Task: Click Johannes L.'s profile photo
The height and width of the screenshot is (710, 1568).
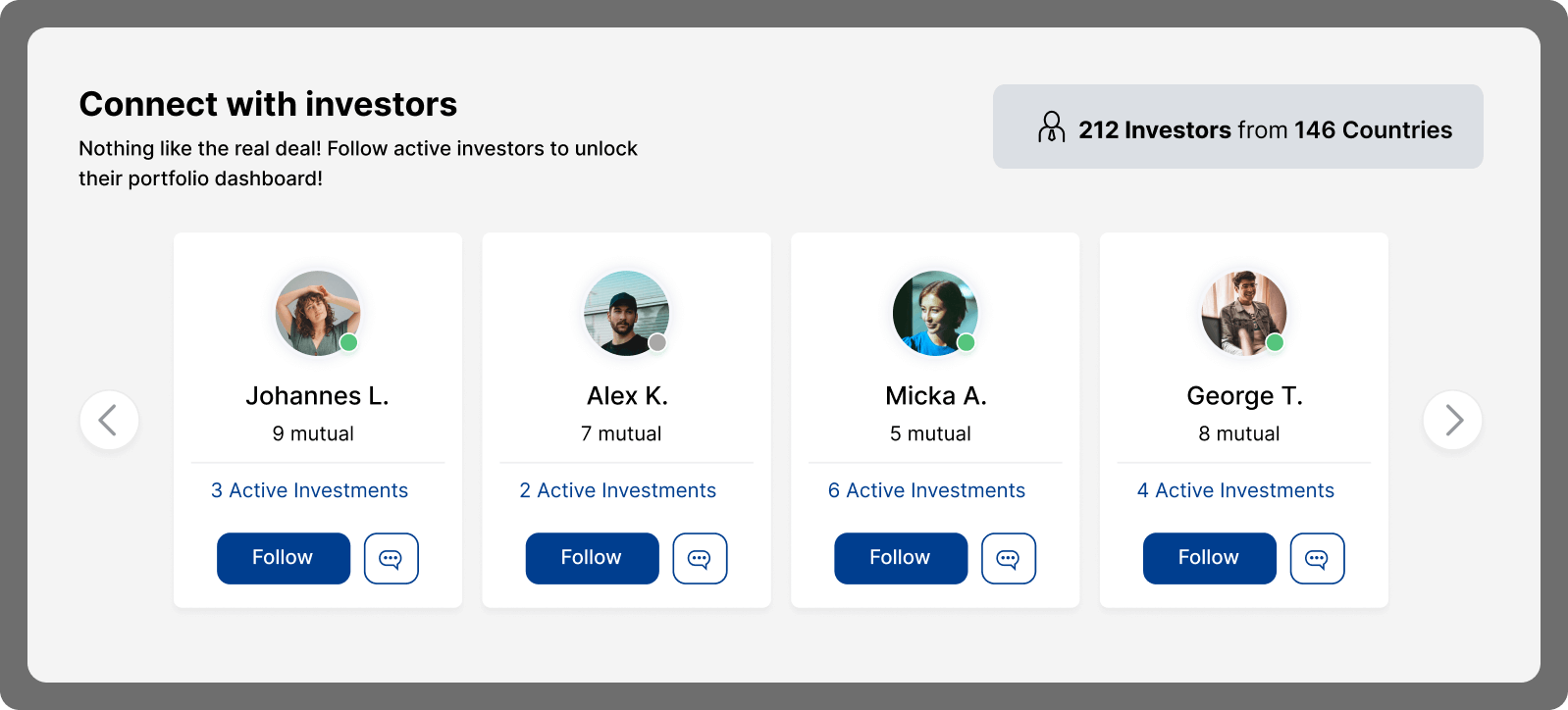Action: click(x=317, y=313)
